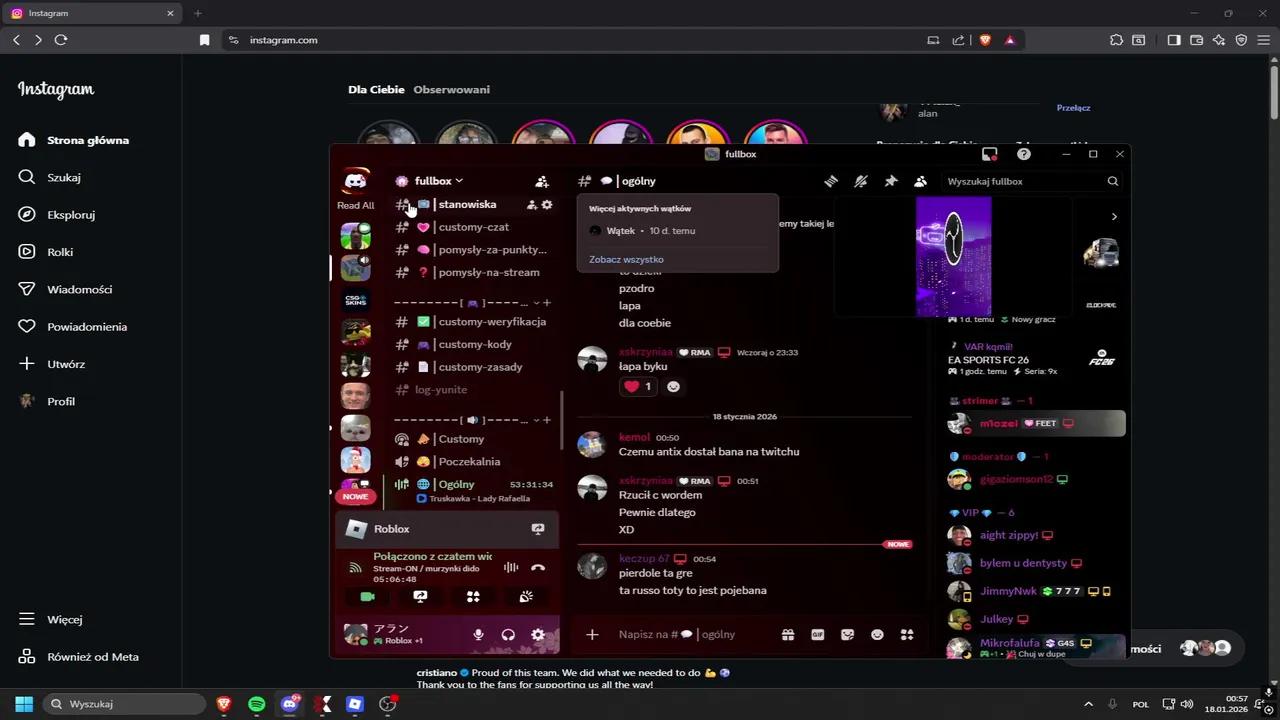1280x720 pixels.
Task: Open Discord direct messages home icon
Action: click(x=355, y=181)
